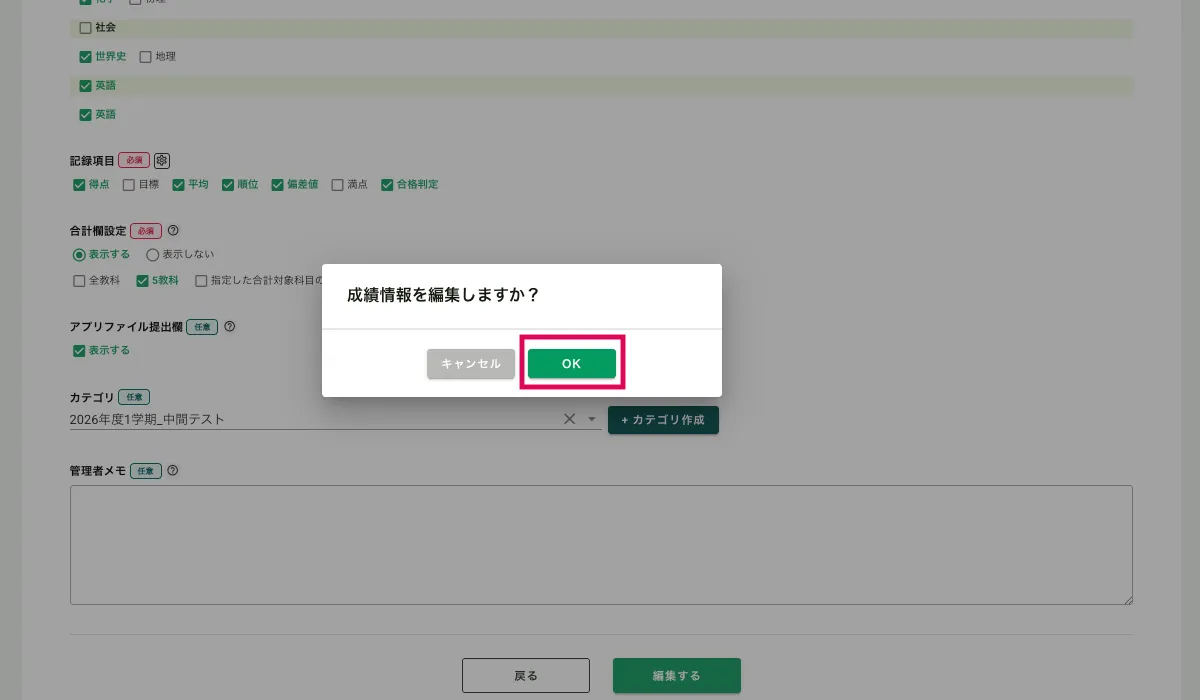Check the 全教科 total checkbox
Screen dimensions: 1200x700
tap(79, 281)
